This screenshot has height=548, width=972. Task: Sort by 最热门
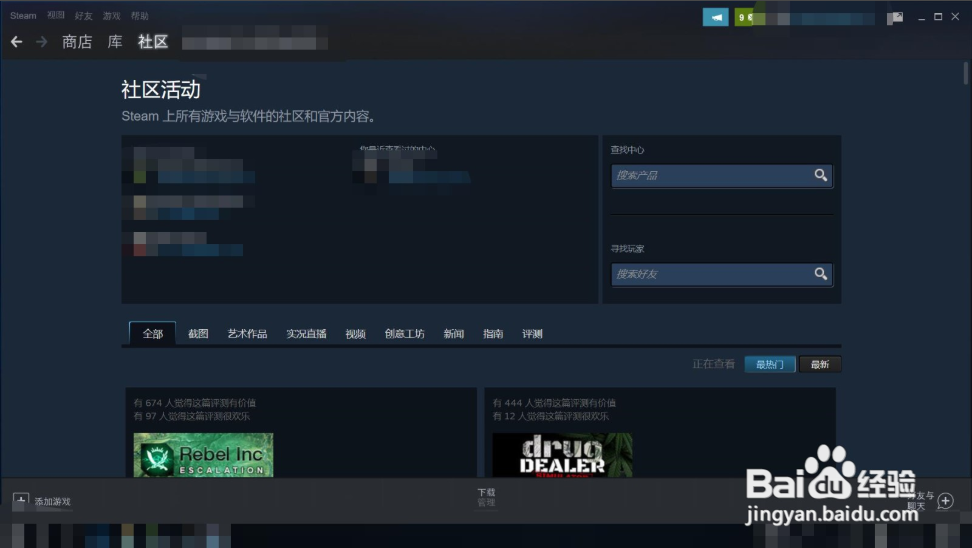click(770, 365)
